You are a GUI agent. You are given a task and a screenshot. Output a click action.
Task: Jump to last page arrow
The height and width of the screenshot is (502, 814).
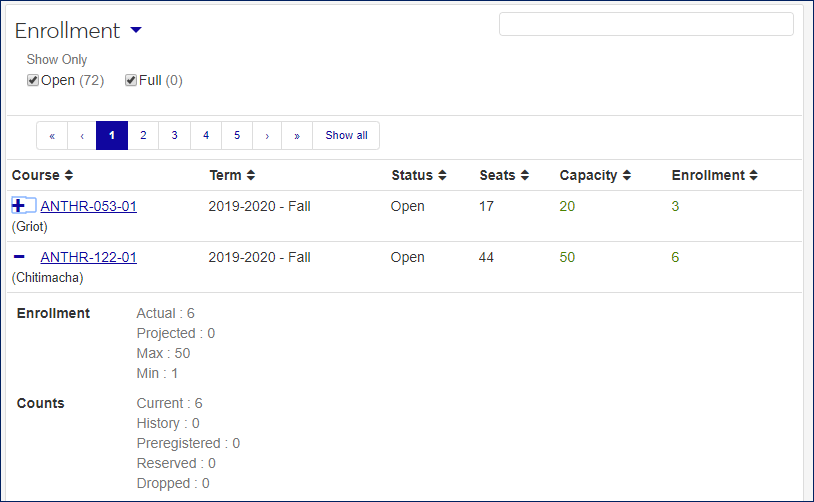point(297,136)
